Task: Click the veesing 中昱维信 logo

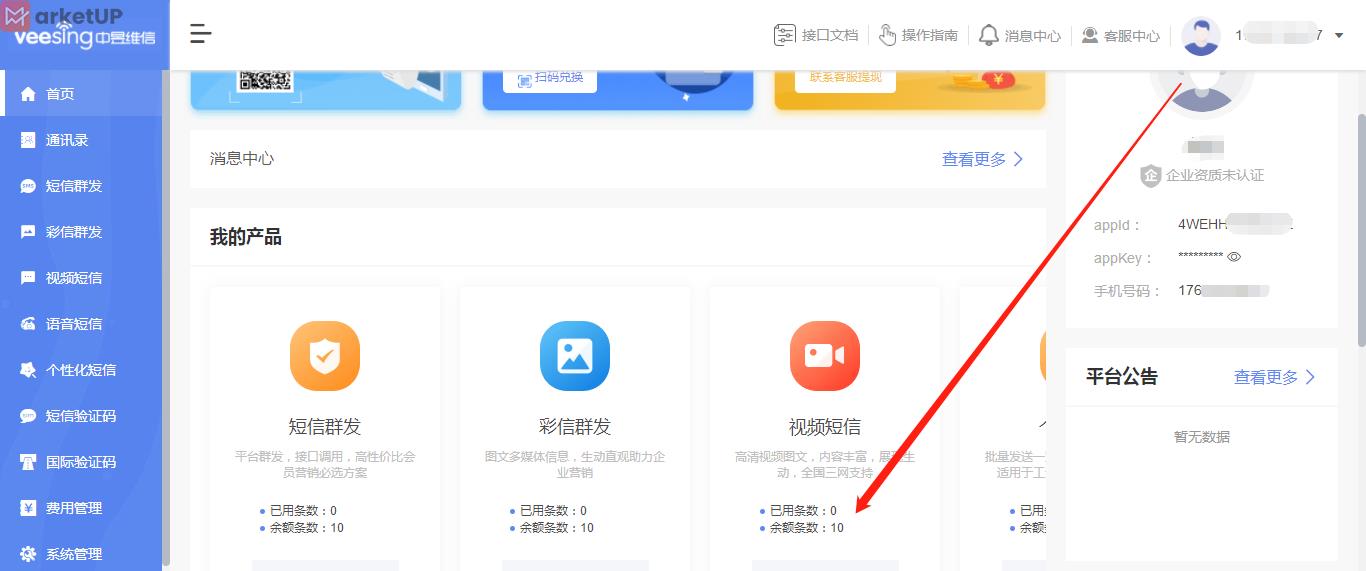Action: coord(85,37)
